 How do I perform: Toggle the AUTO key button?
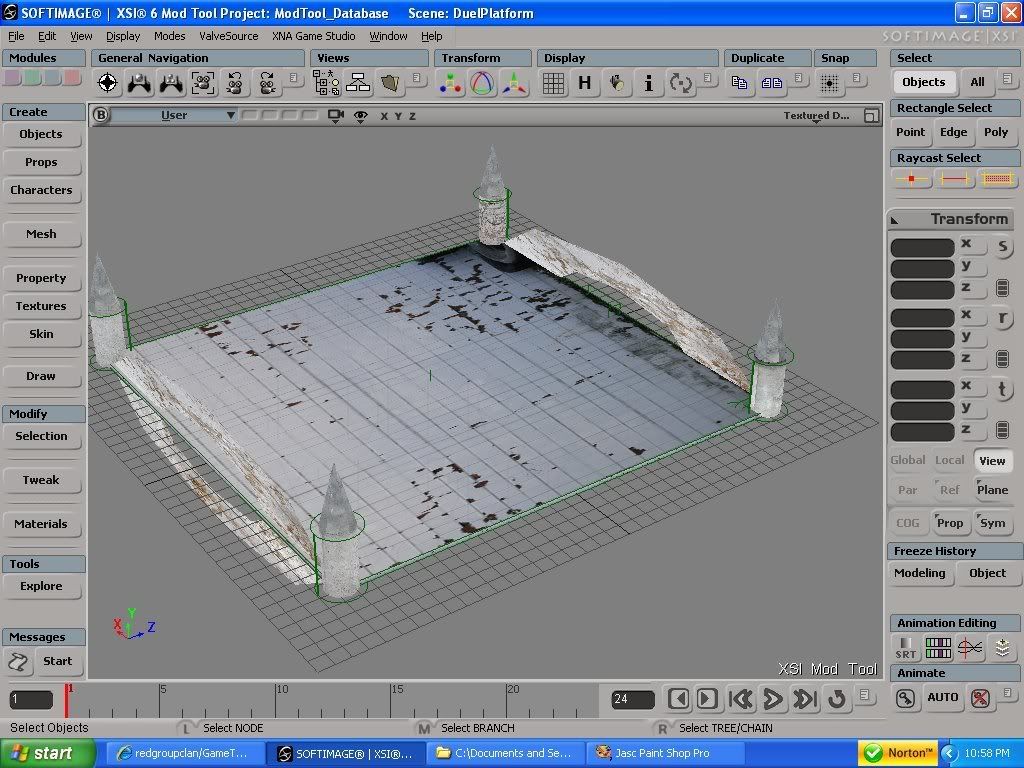click(x=943, y=697)
